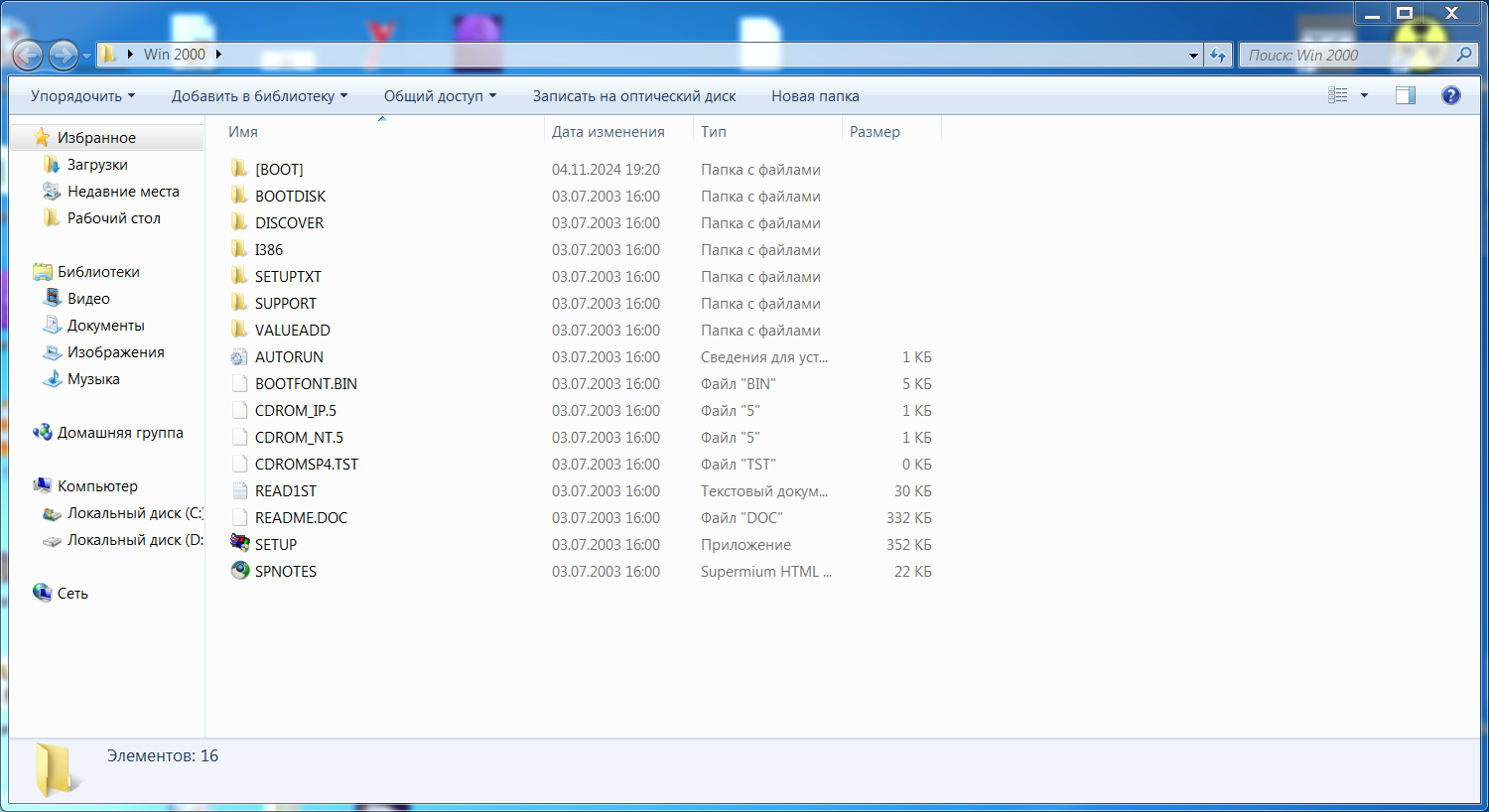Click the AUTORUN setup info file icon

click(239, 356)
